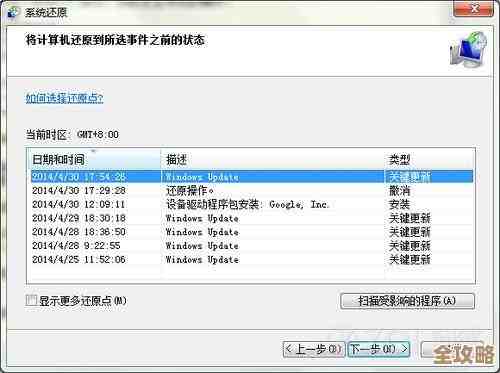Select restore point 2014/4/30 12:09:11

click(x=252, y=204)
